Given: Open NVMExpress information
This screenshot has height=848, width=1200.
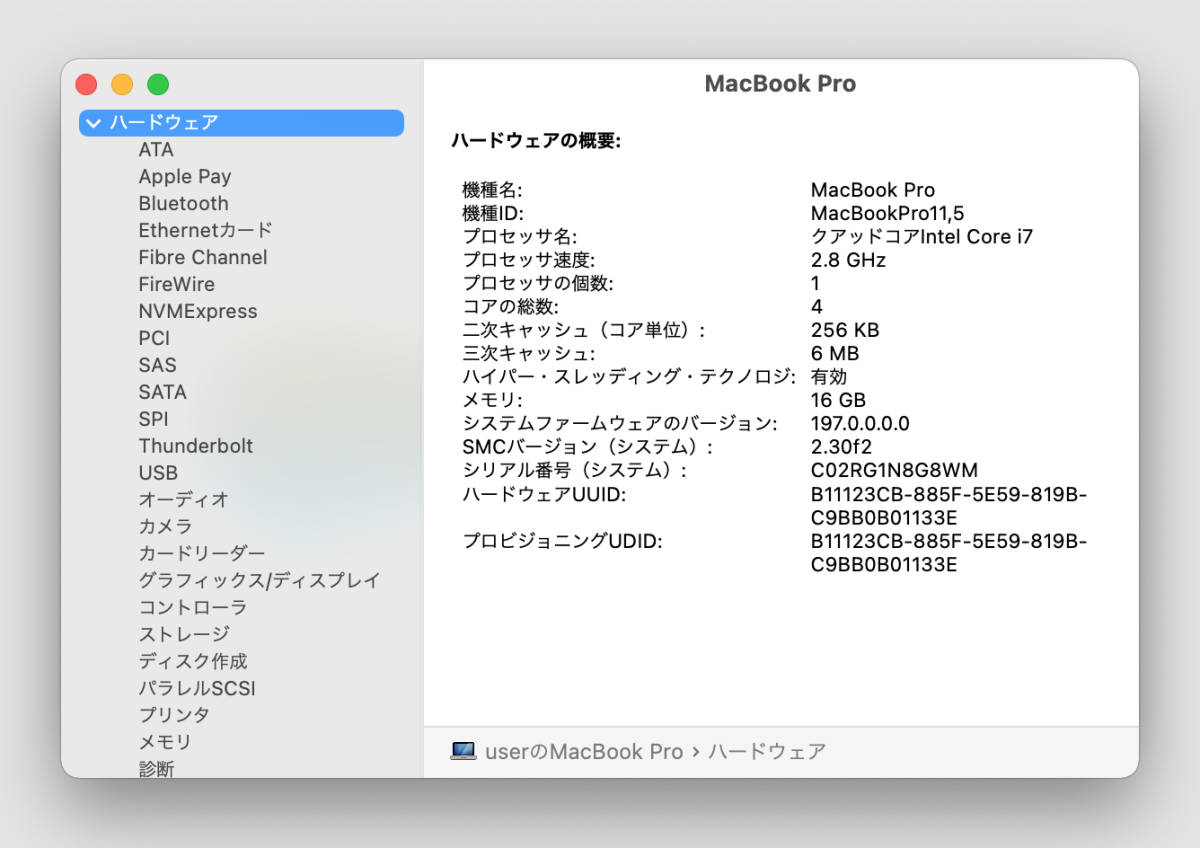Looking at the screenshot, I should (x=198, y=312).
